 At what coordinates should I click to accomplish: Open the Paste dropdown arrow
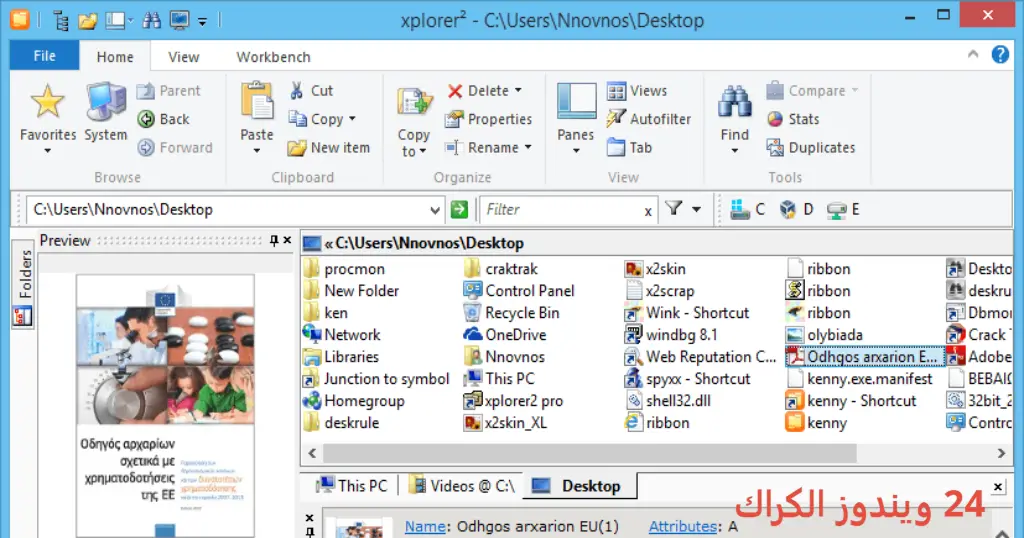pyautogui.click(x=257, y=151)
